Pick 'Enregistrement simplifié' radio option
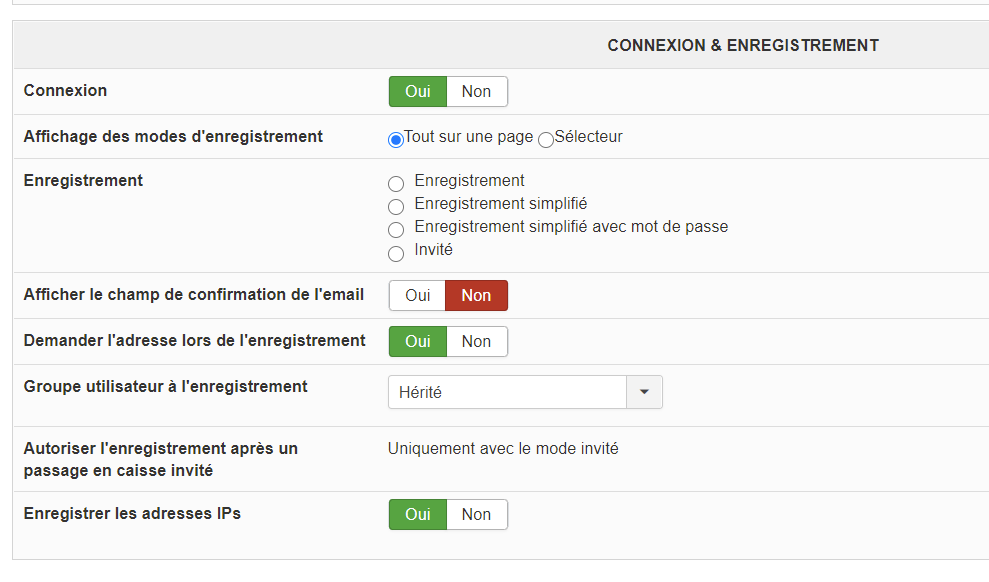This screenshot has height=582, width=989. point(396,207)
